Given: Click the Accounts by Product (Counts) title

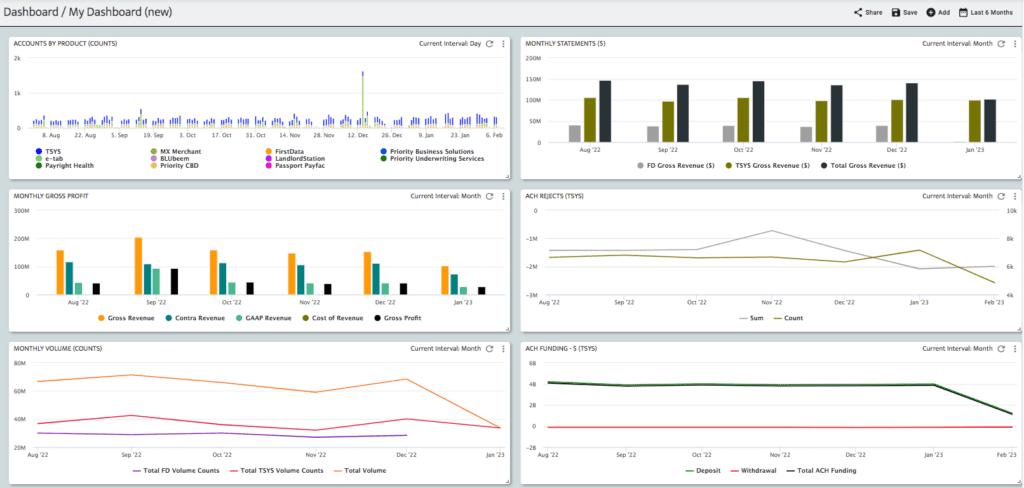Looking at the screenshot, I should click(65, 44).
